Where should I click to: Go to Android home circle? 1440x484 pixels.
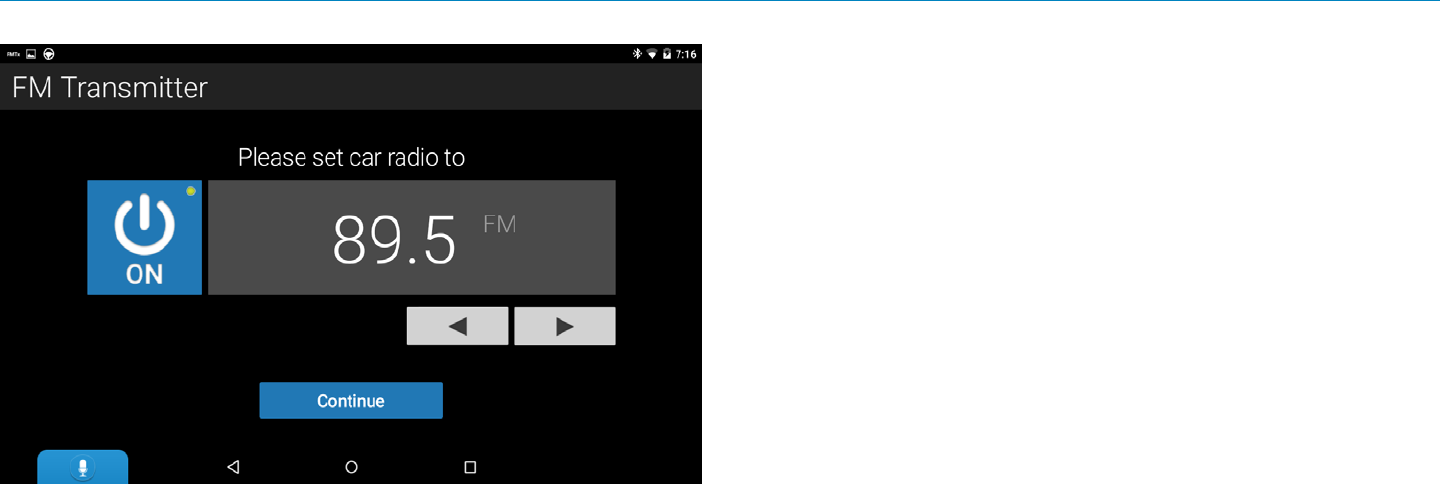point(351,467)
